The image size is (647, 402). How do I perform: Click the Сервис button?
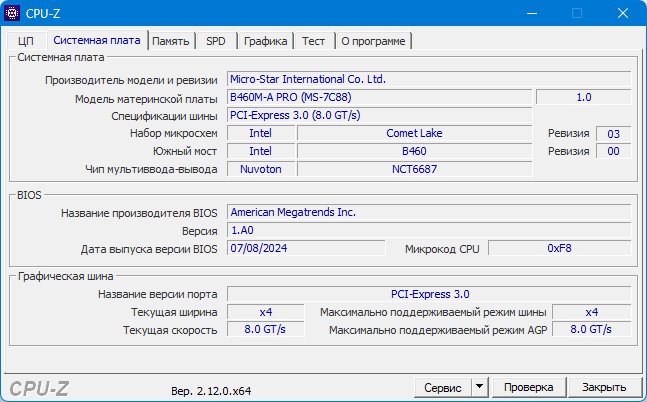[443, 388]
